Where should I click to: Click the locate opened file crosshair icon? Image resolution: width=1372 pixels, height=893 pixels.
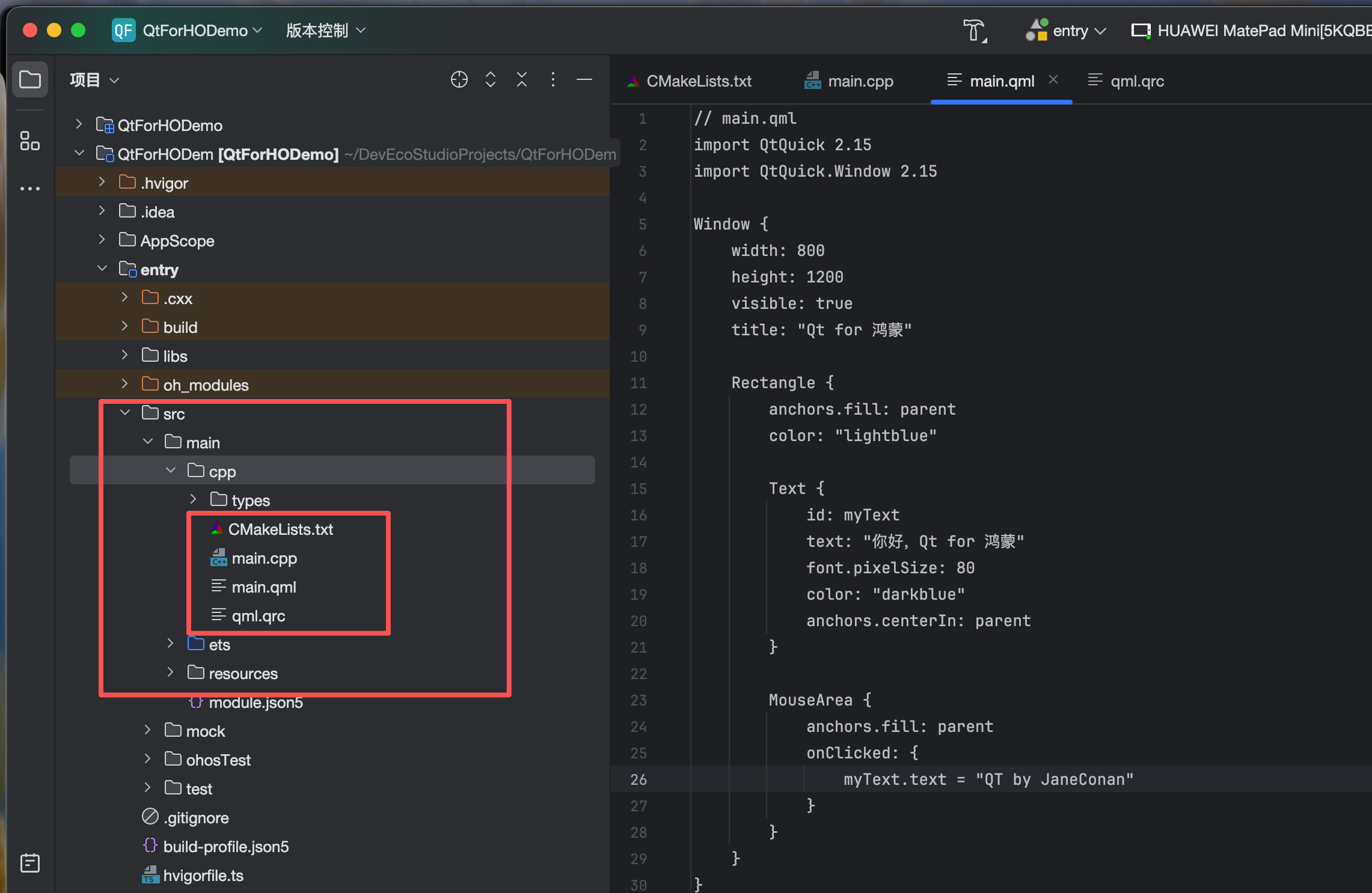pyautogui.click(x=459, y=79)
